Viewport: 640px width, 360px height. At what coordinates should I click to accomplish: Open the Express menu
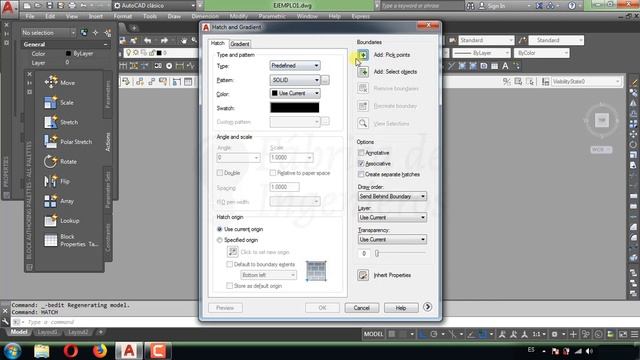360,16
